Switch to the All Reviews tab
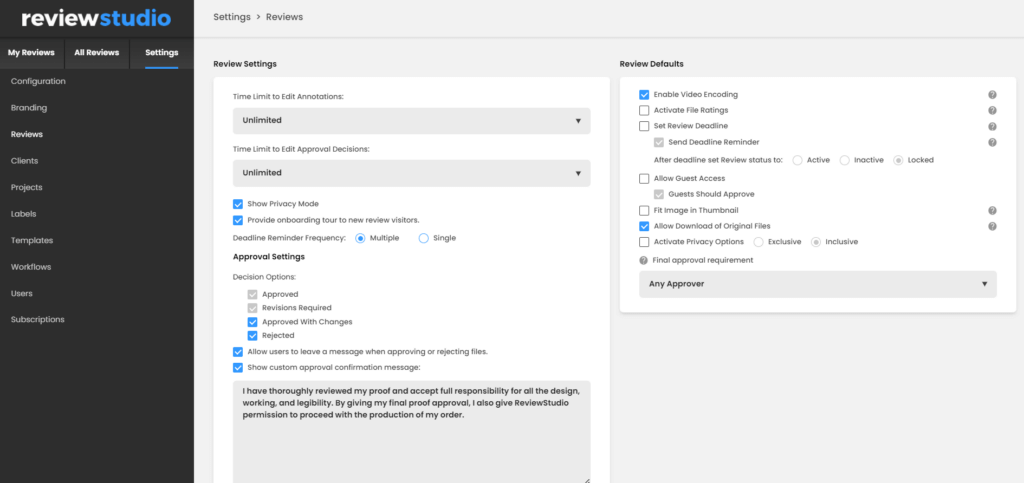 (x=97, y=53)
